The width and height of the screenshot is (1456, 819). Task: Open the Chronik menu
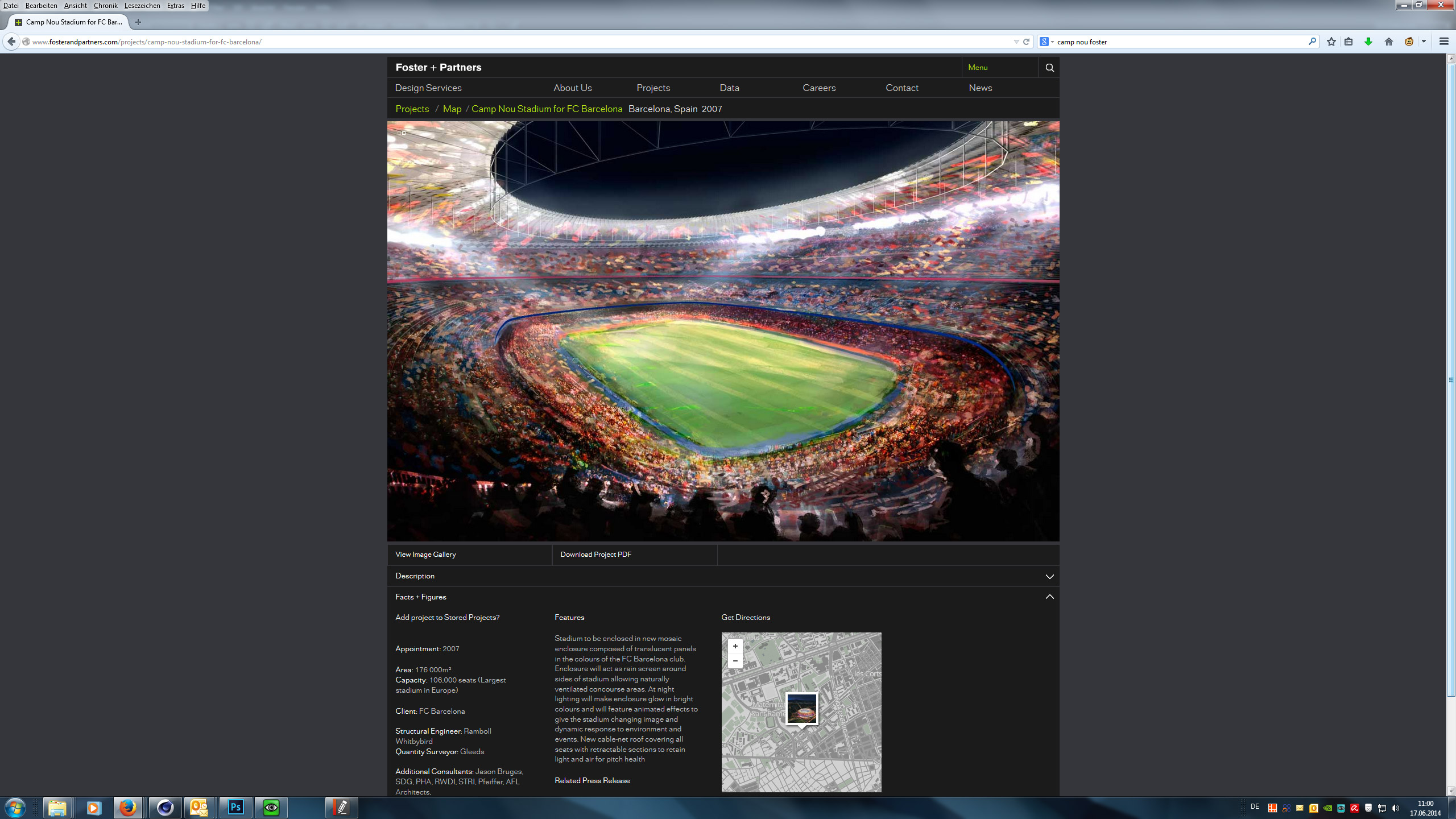coord(105,6)
